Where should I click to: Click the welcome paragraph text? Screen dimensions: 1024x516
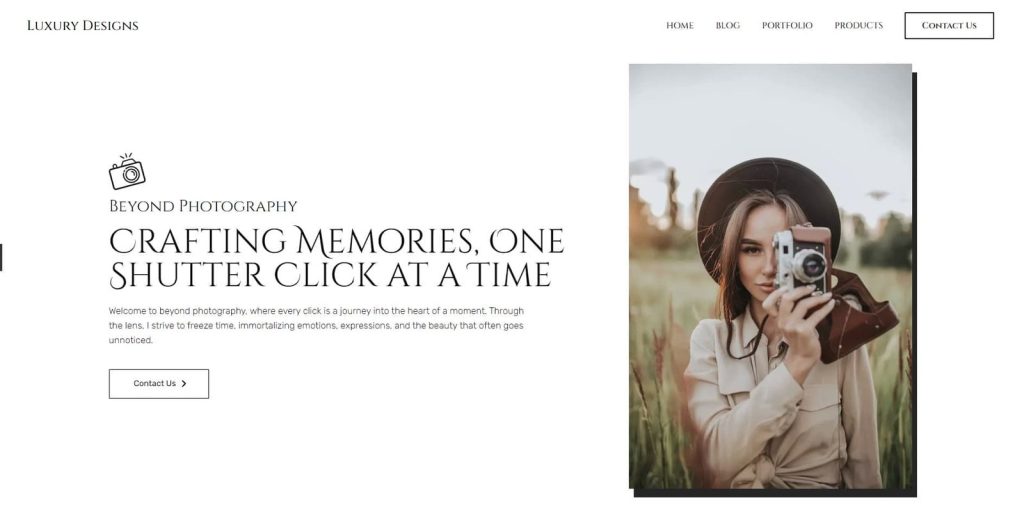tap(316, 325)
